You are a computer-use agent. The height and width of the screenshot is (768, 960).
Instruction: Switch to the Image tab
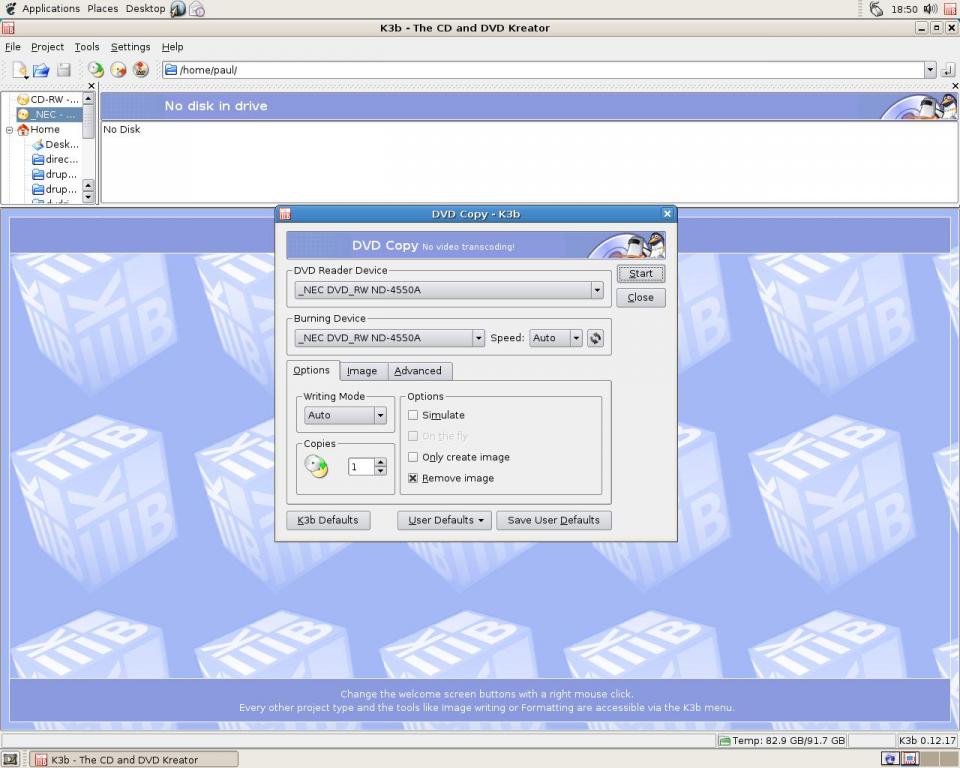coord(362,371)
